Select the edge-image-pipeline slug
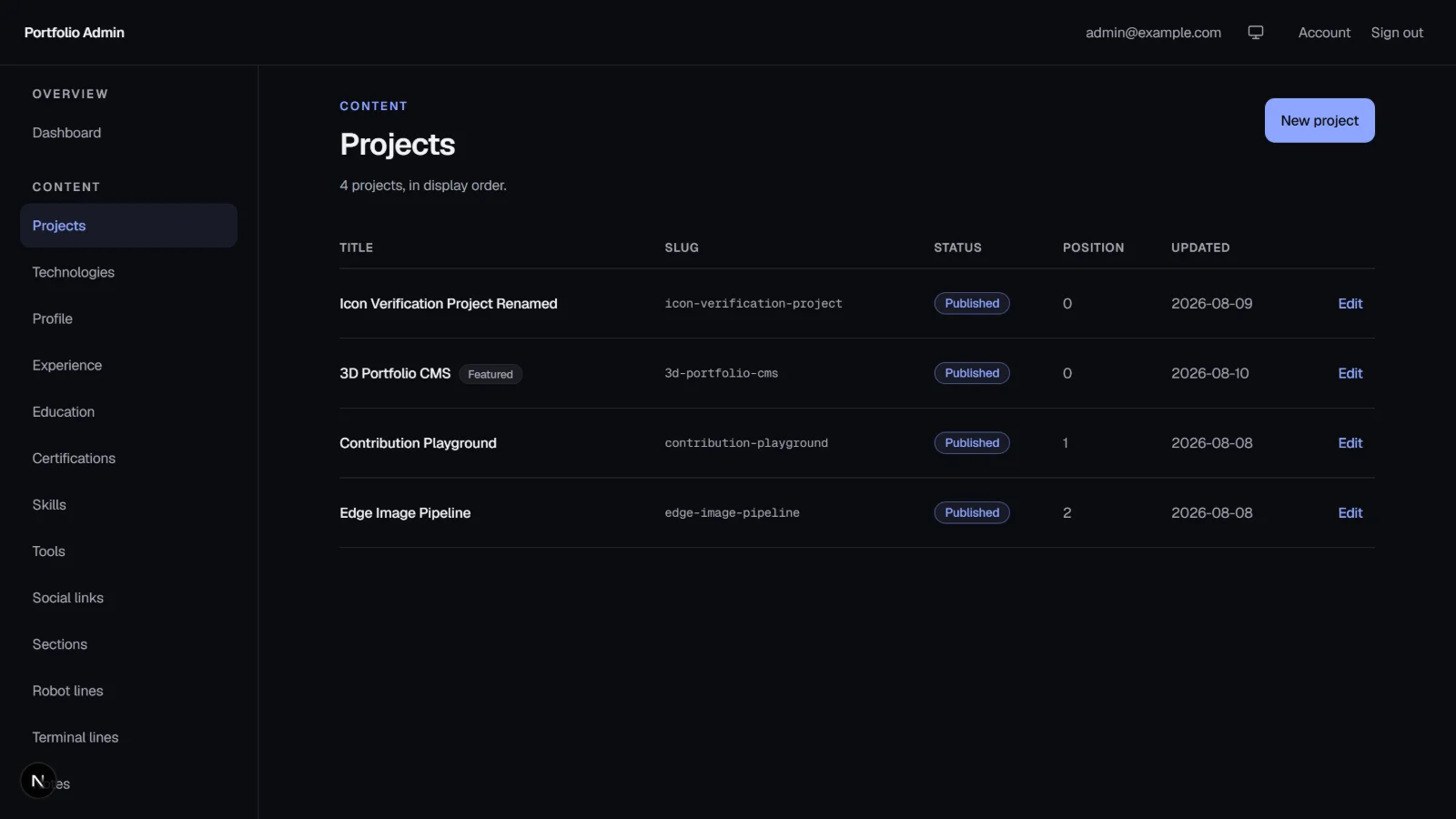Image resolution: width=1456 pixels, height=819 pixels. point(733,513)
